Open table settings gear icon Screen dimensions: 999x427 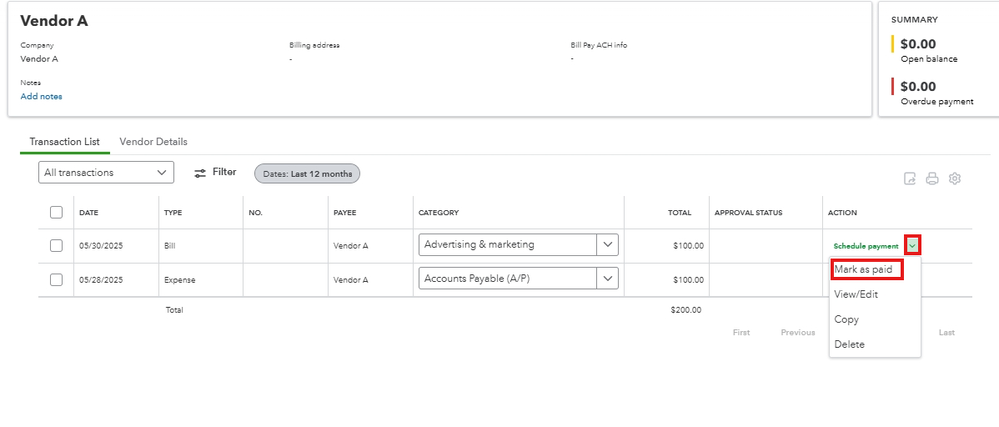pos(955,179)
